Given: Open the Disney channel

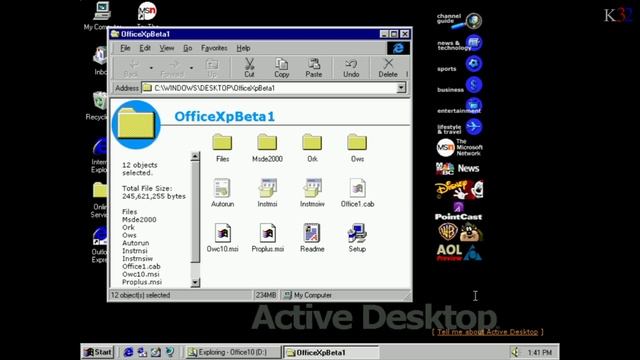Looking at the screenshot, I should tap(459, 190).
